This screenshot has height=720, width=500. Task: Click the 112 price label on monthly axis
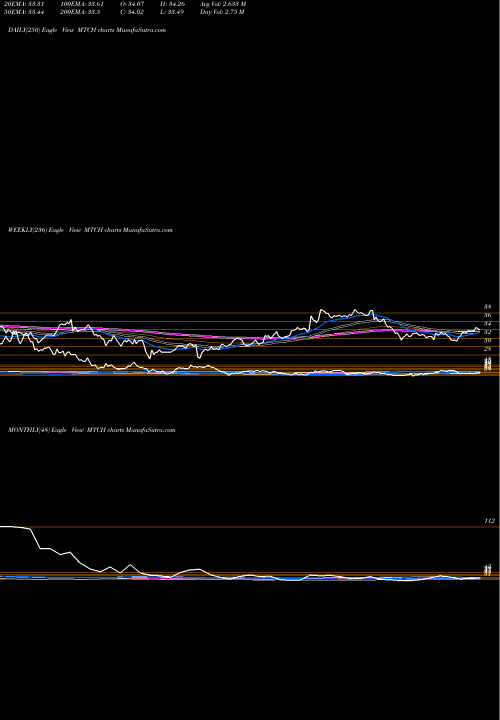[x=489, y=521]
